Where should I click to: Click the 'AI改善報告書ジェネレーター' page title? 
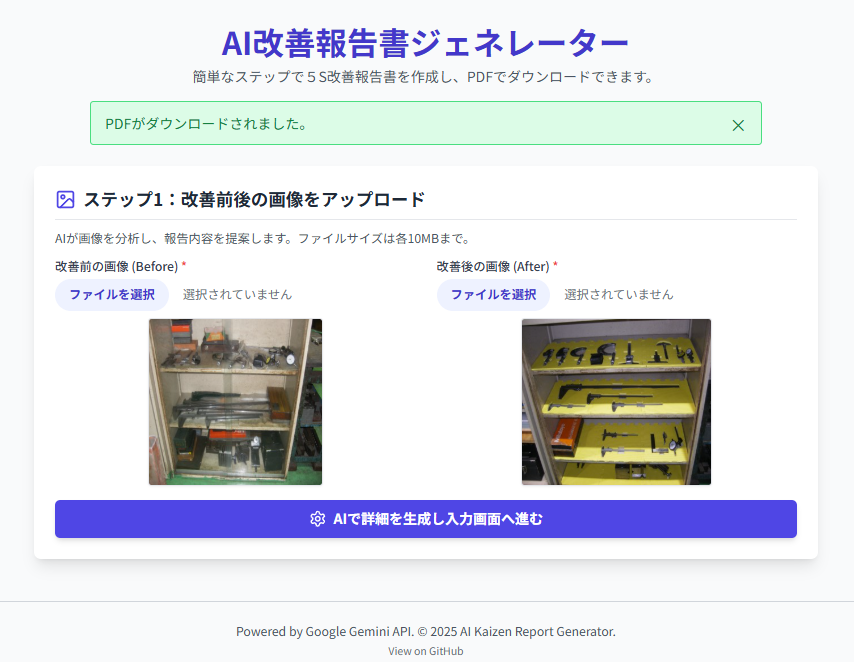(425, 43)
